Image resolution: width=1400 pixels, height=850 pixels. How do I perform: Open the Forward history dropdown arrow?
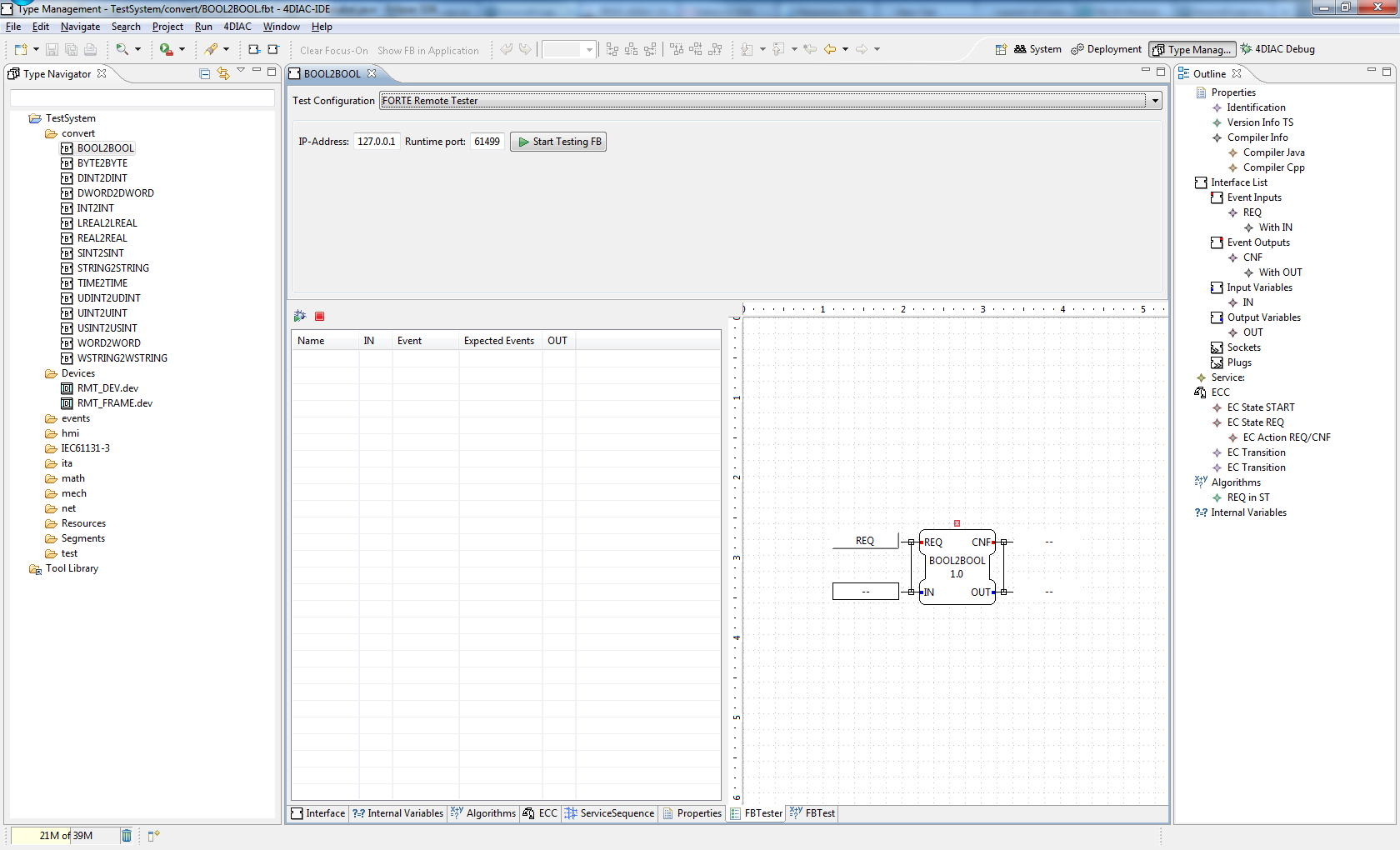coord(877,50)
